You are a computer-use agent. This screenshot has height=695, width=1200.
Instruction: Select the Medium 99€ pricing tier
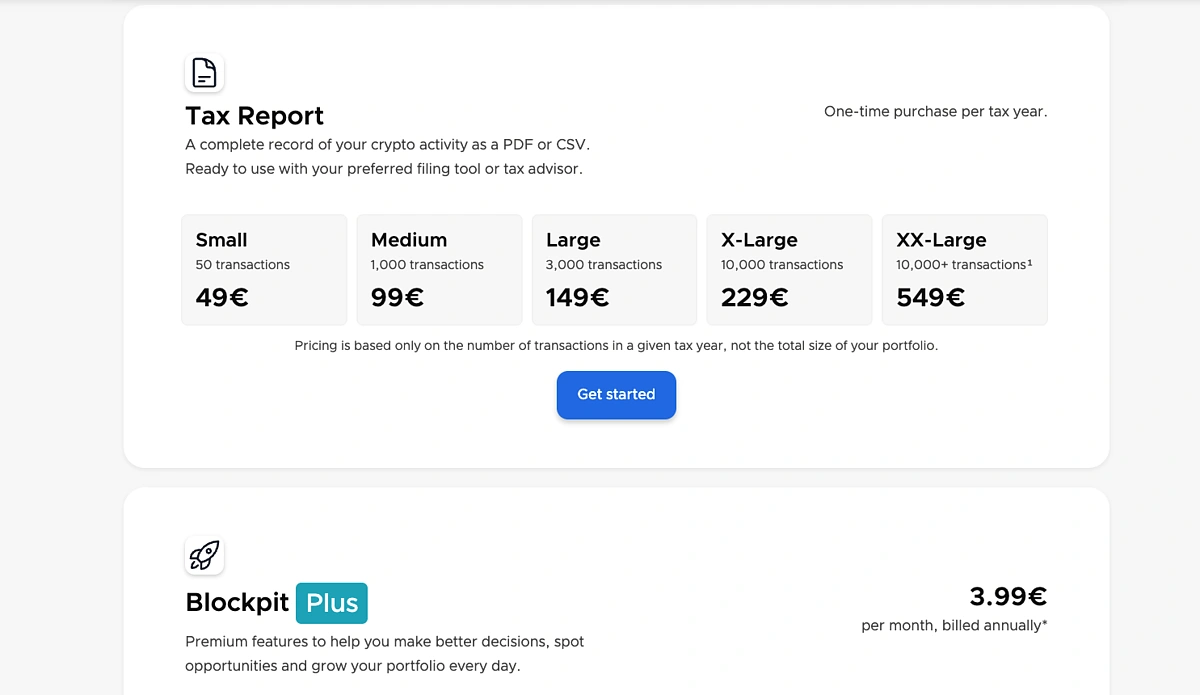pyautogui.click(x=438, y=269)
